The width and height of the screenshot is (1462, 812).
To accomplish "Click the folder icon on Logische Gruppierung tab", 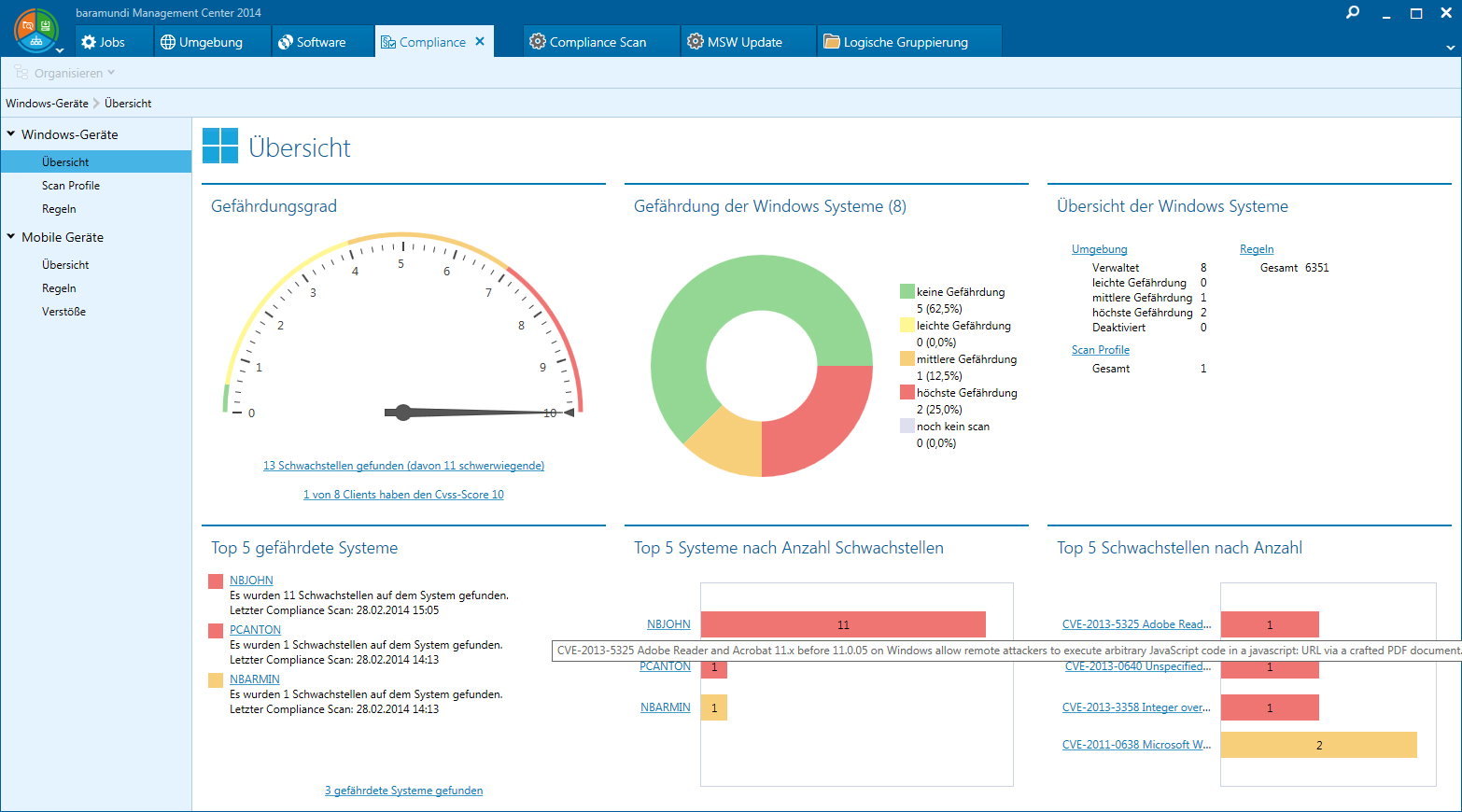I will tap(832, 42).
